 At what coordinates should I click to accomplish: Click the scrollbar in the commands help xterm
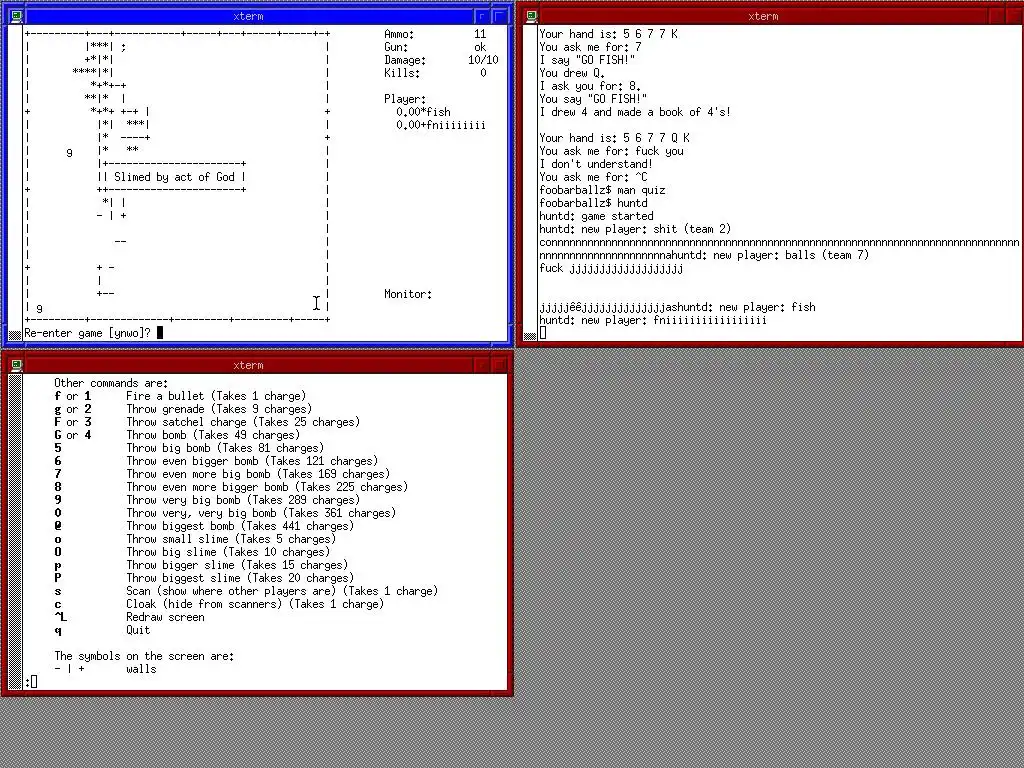[14, 532]
